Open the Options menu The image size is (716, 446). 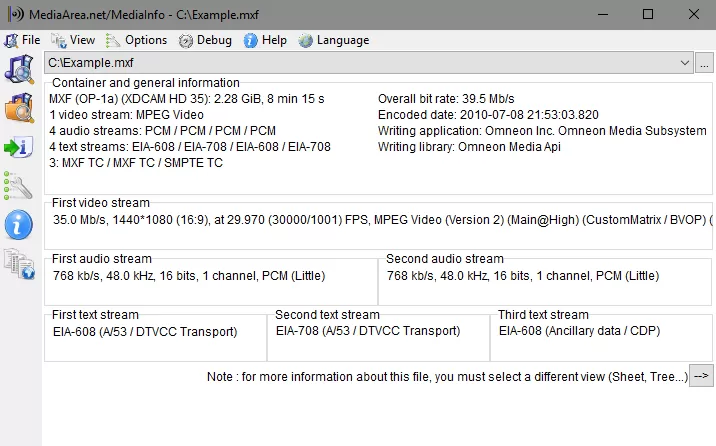[136, 40]
